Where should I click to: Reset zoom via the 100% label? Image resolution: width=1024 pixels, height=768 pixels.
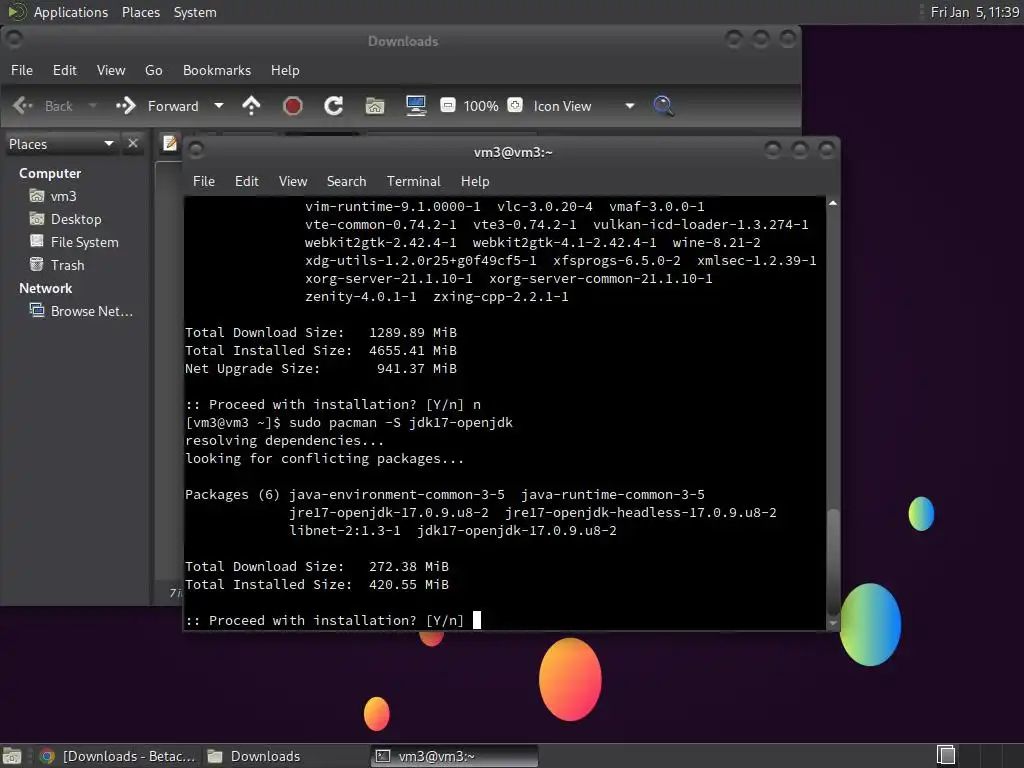tap(481, 106)
